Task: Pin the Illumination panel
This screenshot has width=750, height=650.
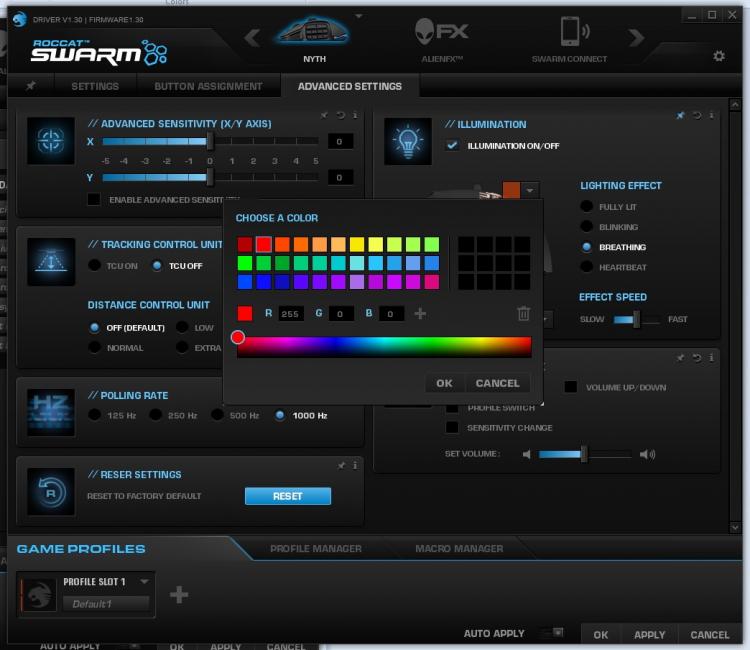Action: click(x=680, y=115)
